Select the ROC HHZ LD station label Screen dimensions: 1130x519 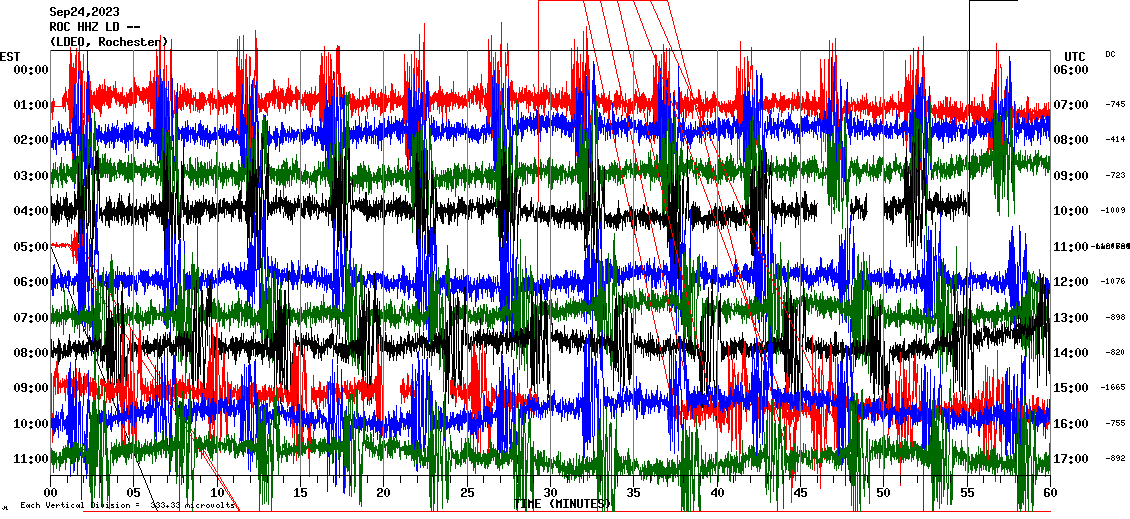pos(91,27)
